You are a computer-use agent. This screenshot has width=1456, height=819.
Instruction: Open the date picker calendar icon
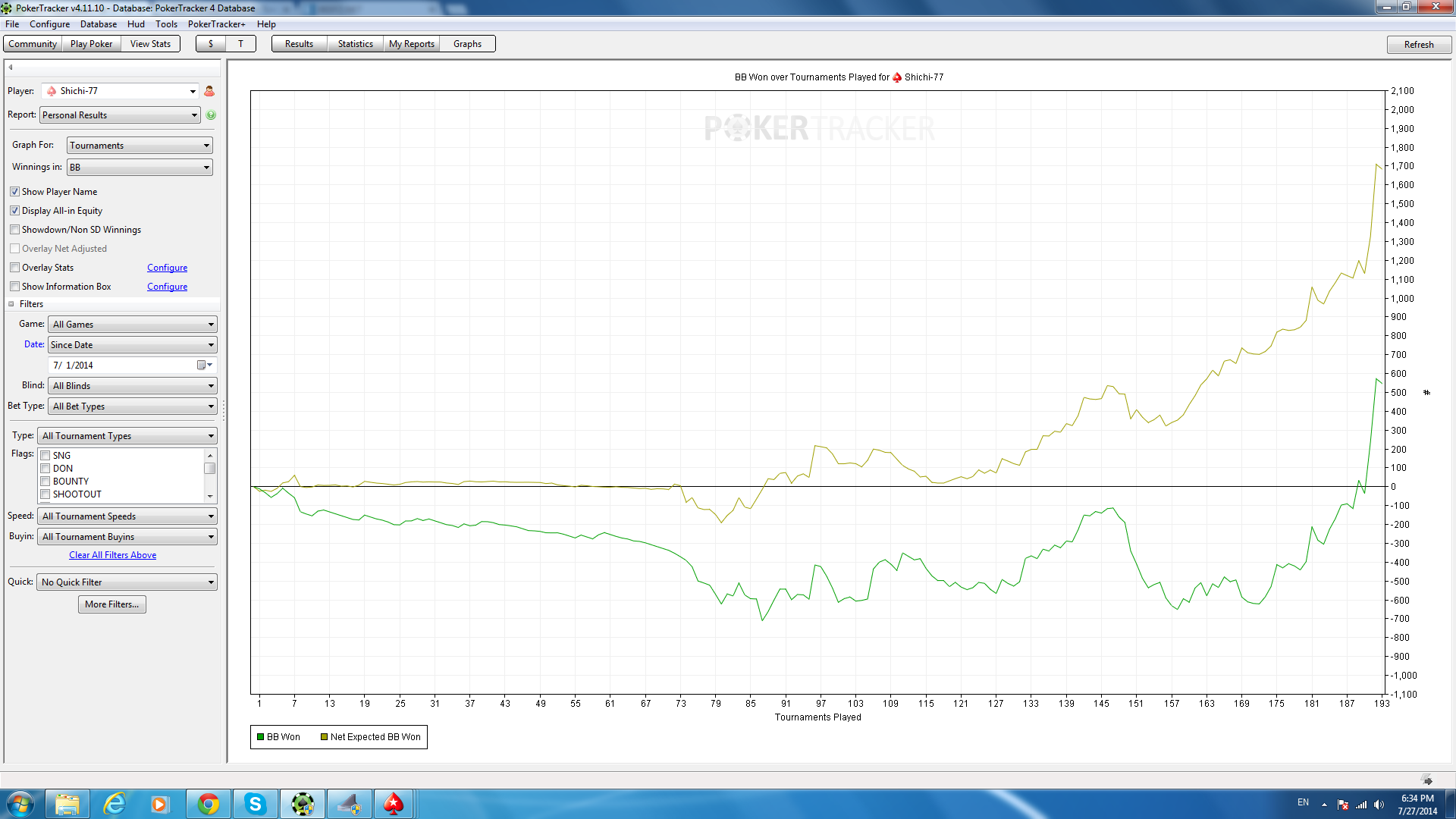202,366
